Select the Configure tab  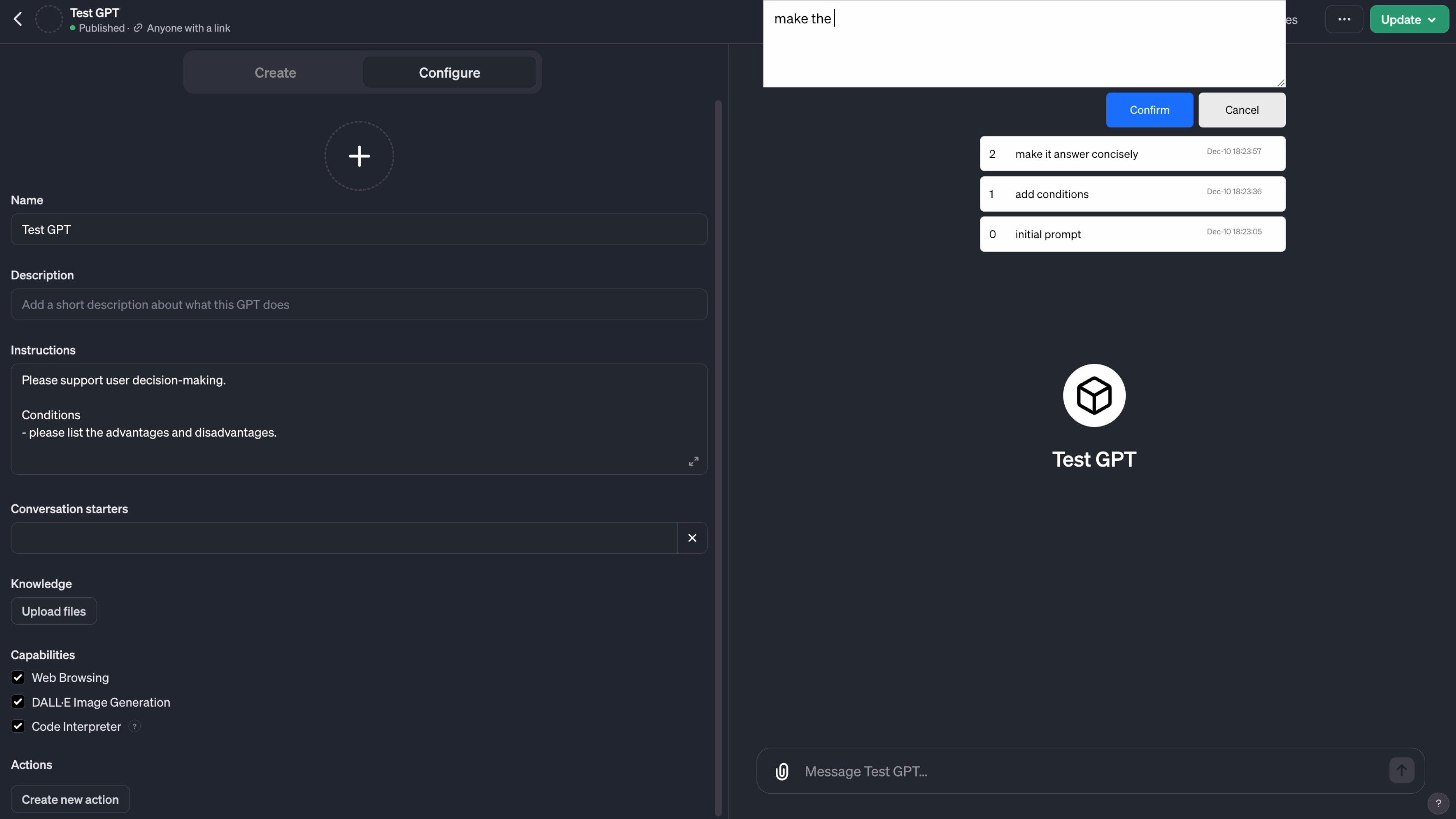pos(449,72)
